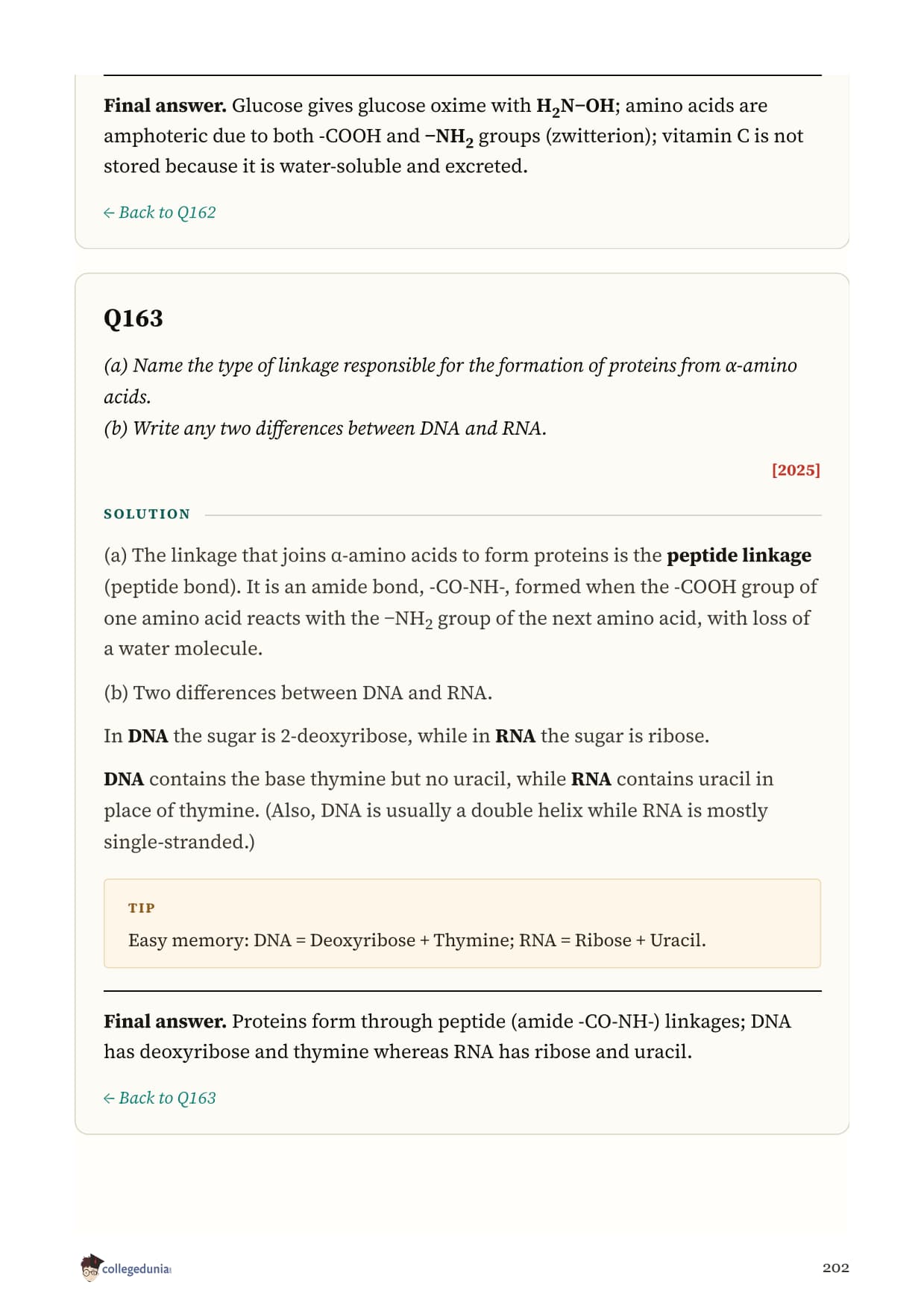This screenshot has width=924, height=1308.
Task: Click the SOLUTION section label
Action: pos(147,514)
